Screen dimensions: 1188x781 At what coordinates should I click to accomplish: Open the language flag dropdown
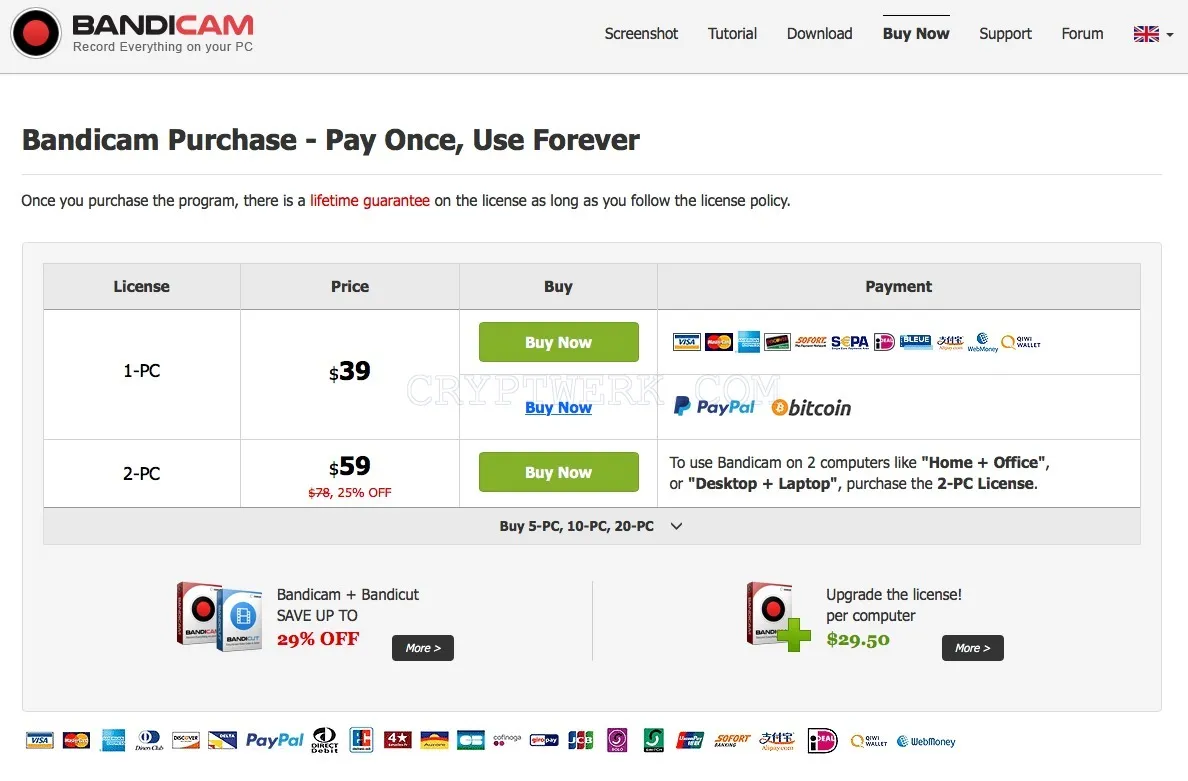click(1153, 34)
